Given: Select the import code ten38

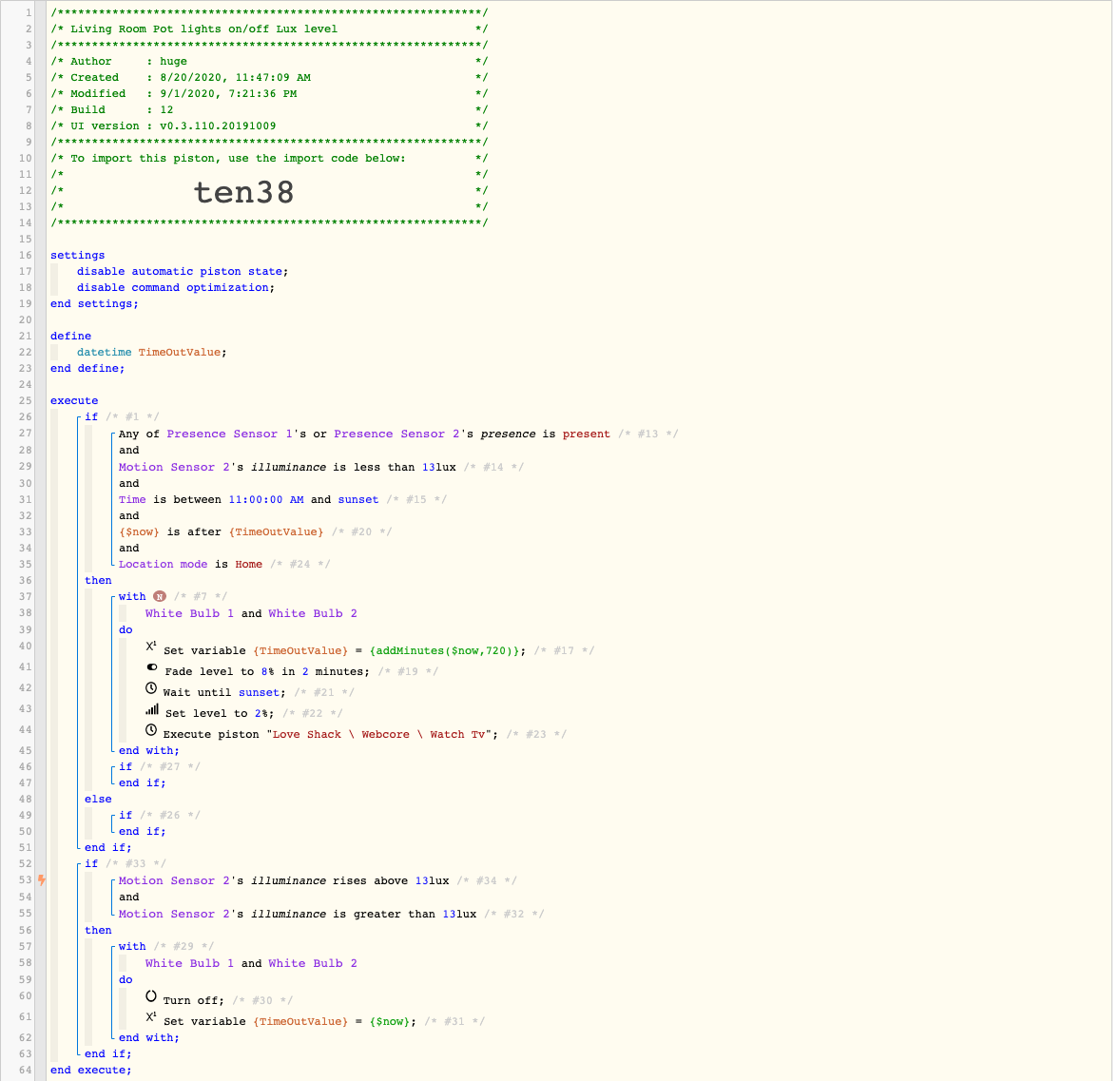Looking at the screenshot, I should tap(243, 192).
